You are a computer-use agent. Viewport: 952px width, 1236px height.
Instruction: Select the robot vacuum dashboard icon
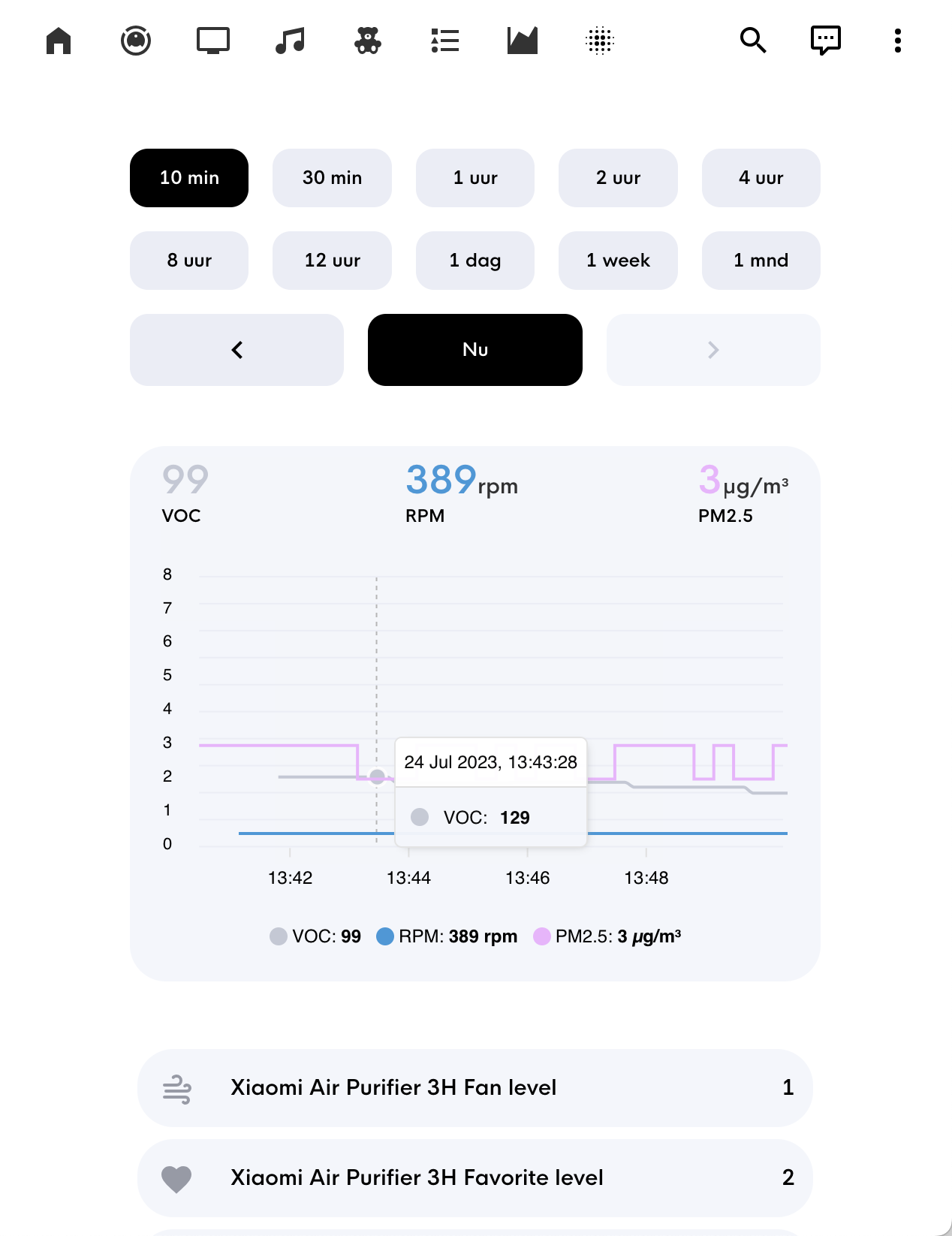click(135, 41)
